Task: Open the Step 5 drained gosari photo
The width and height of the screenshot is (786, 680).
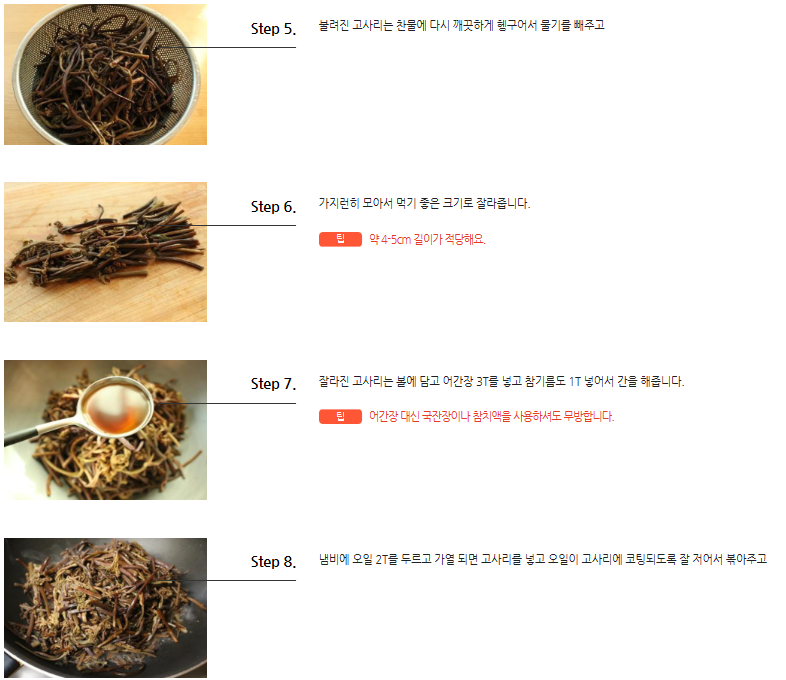Action: (105, 74)
